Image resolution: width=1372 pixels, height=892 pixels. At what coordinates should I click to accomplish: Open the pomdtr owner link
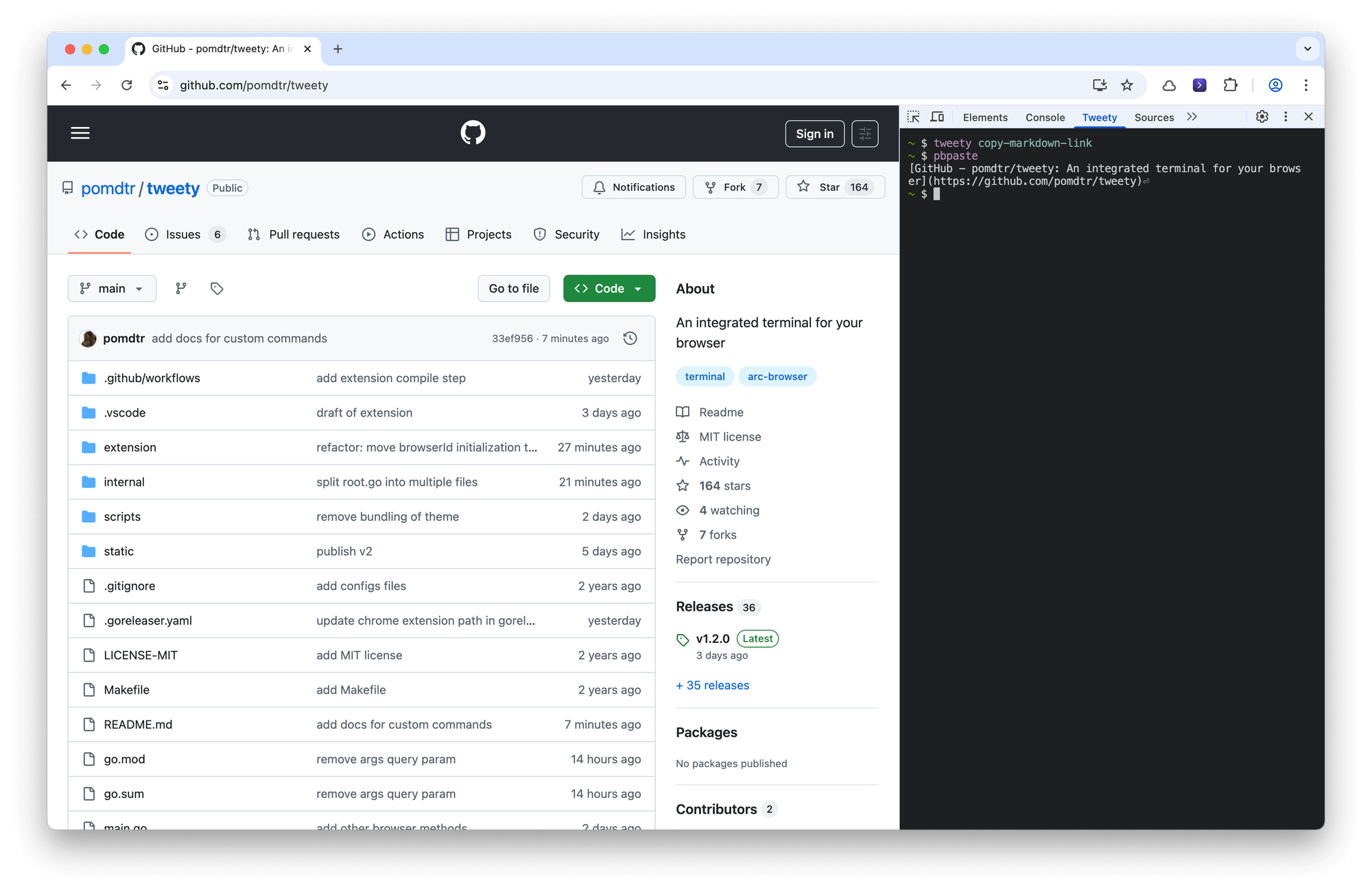[x=108, y=189]
